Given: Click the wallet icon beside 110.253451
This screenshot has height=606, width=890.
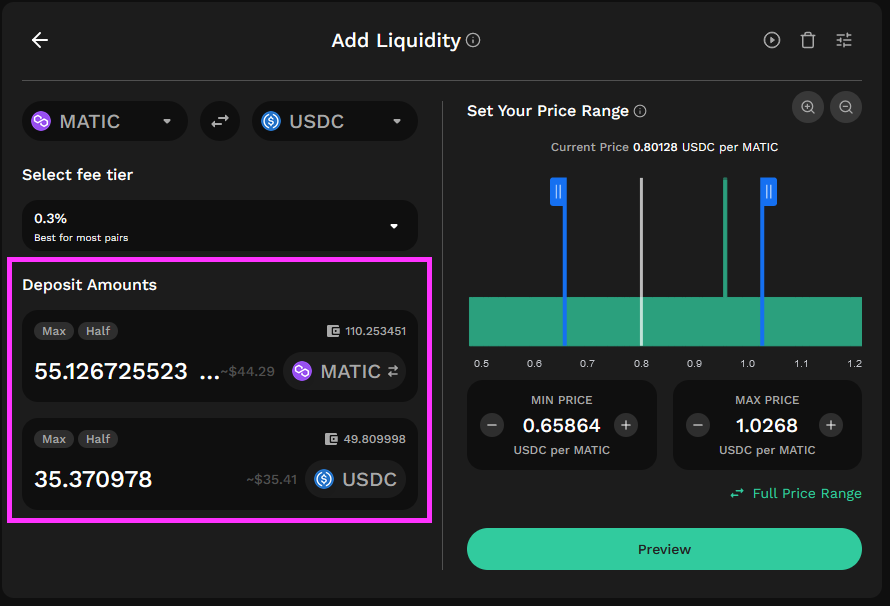Looking at the screenshot, I should (333, 331).
